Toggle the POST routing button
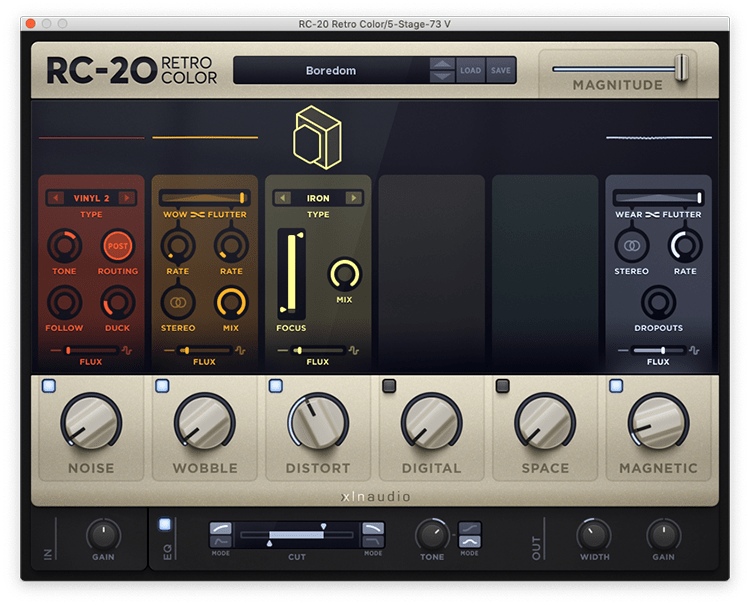 tap(118, 246)
